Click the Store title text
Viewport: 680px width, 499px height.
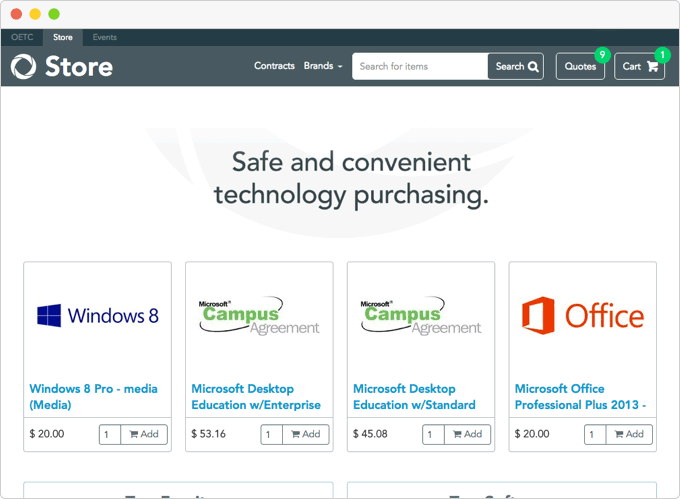(79, 66)
